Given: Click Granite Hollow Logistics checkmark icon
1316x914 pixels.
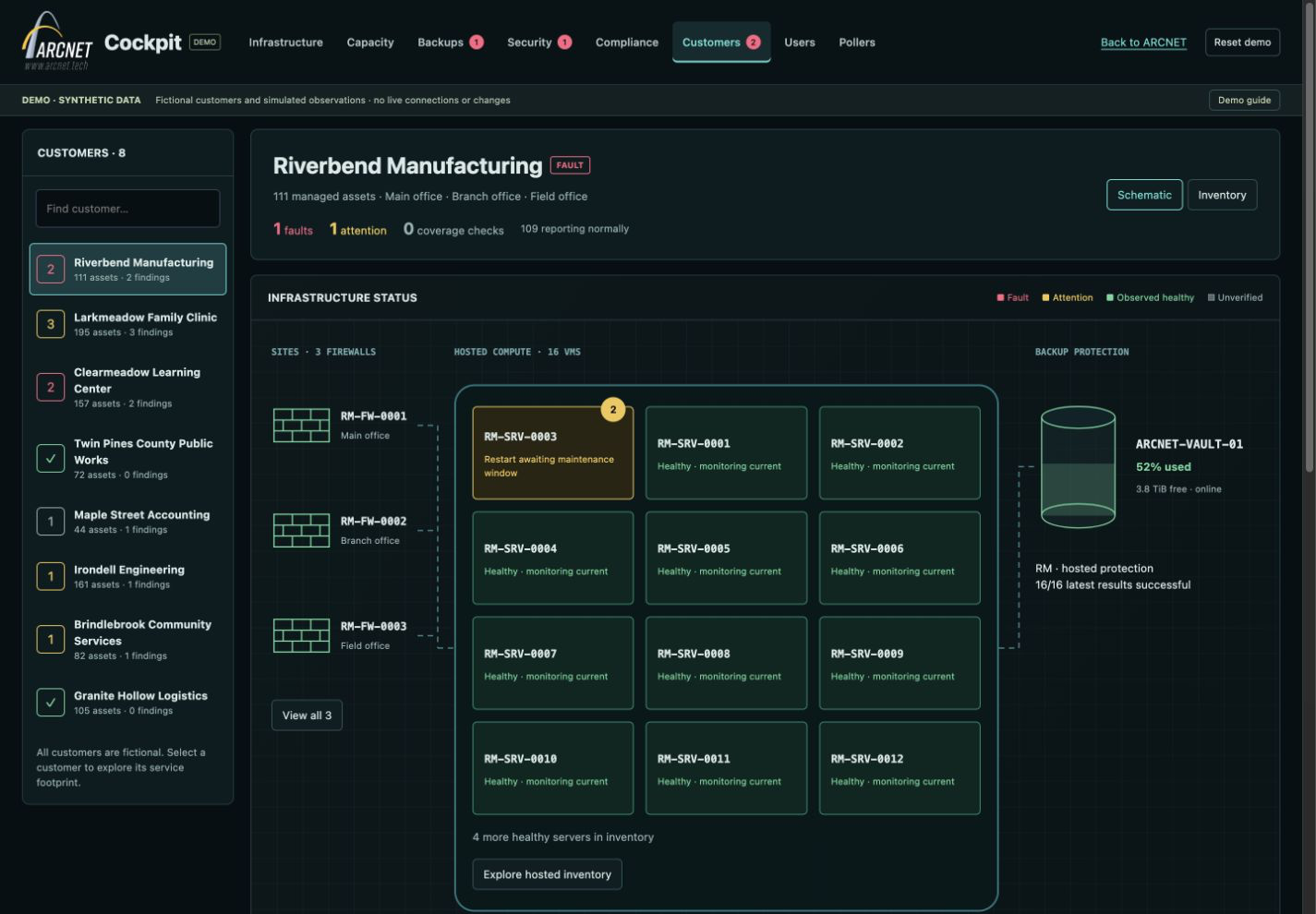Looking at the screenshot, I should click(51, 703).
